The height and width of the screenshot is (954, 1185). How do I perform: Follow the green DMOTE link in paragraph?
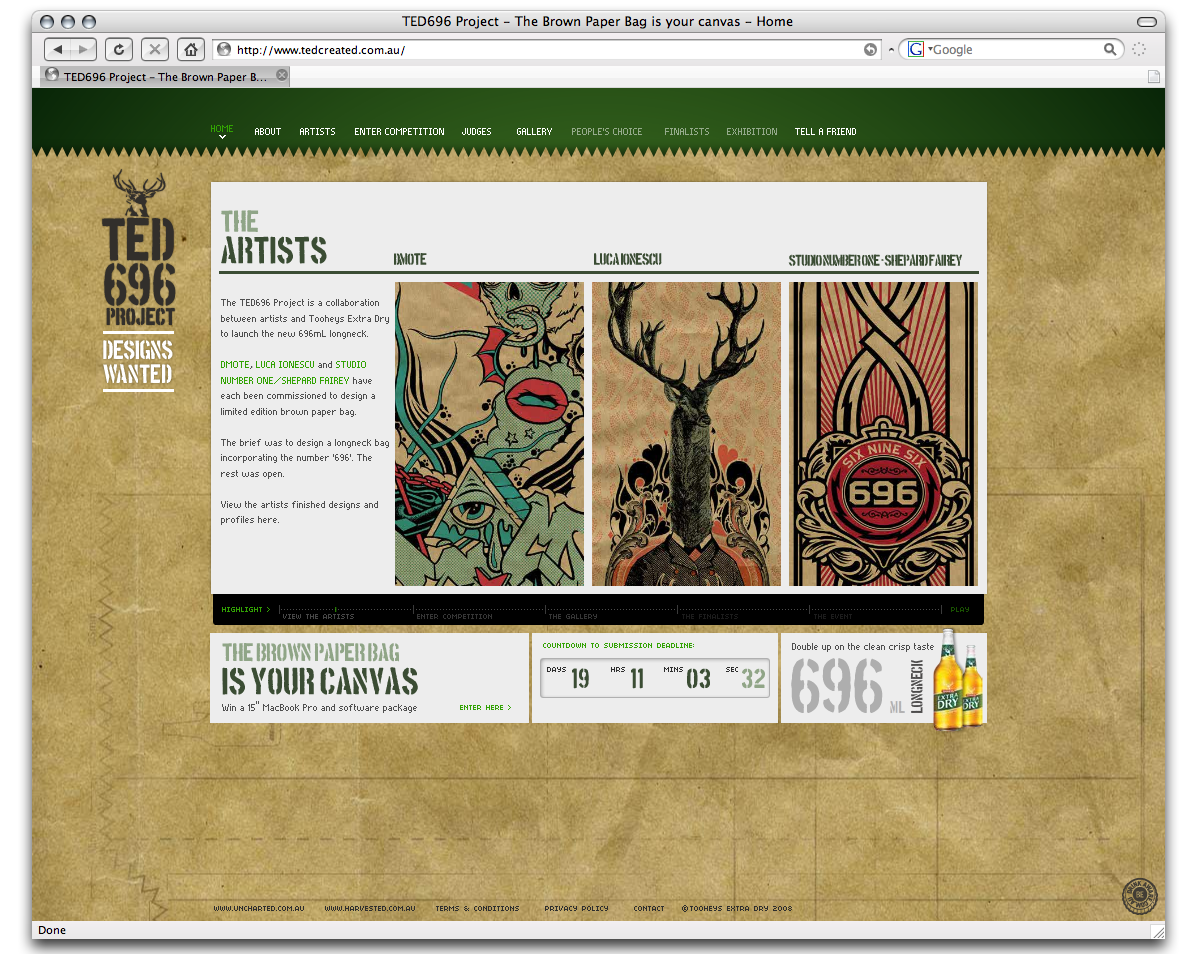coord(235,364)
